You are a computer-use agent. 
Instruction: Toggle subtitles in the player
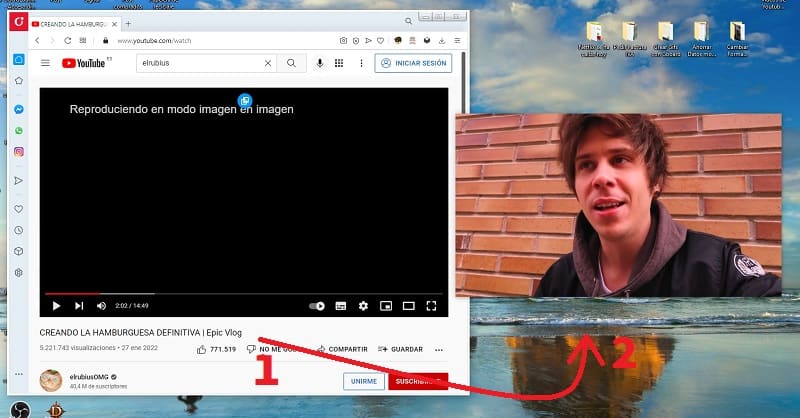(x=340, y=306)
